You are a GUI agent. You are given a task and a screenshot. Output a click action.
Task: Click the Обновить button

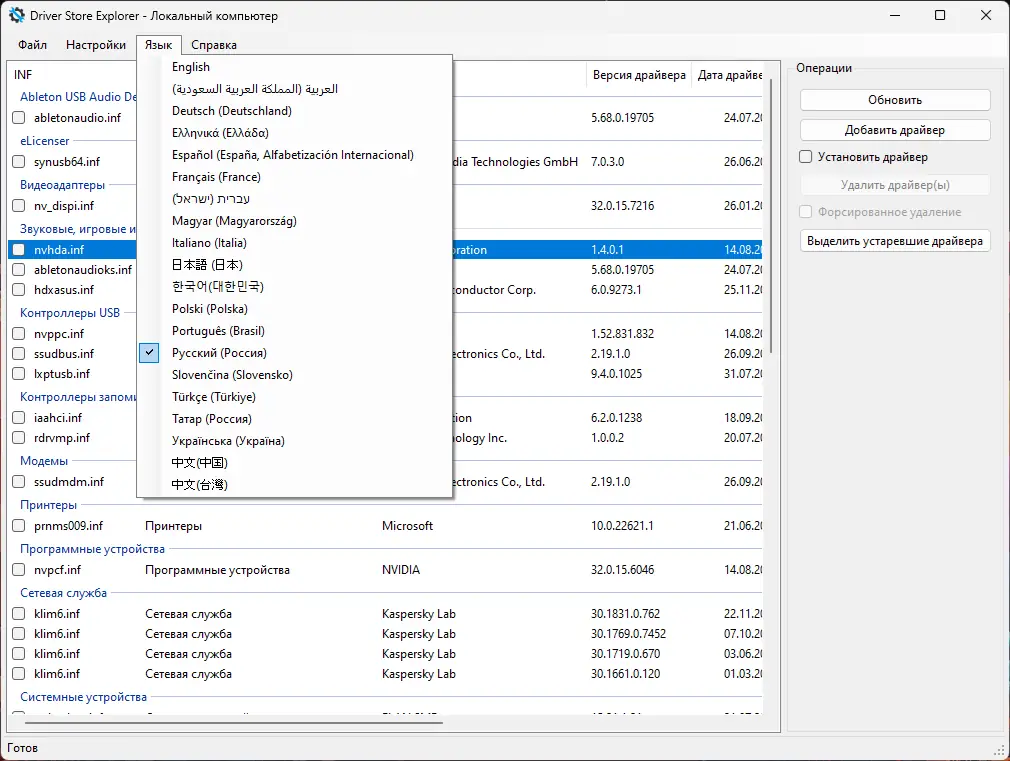894,99
